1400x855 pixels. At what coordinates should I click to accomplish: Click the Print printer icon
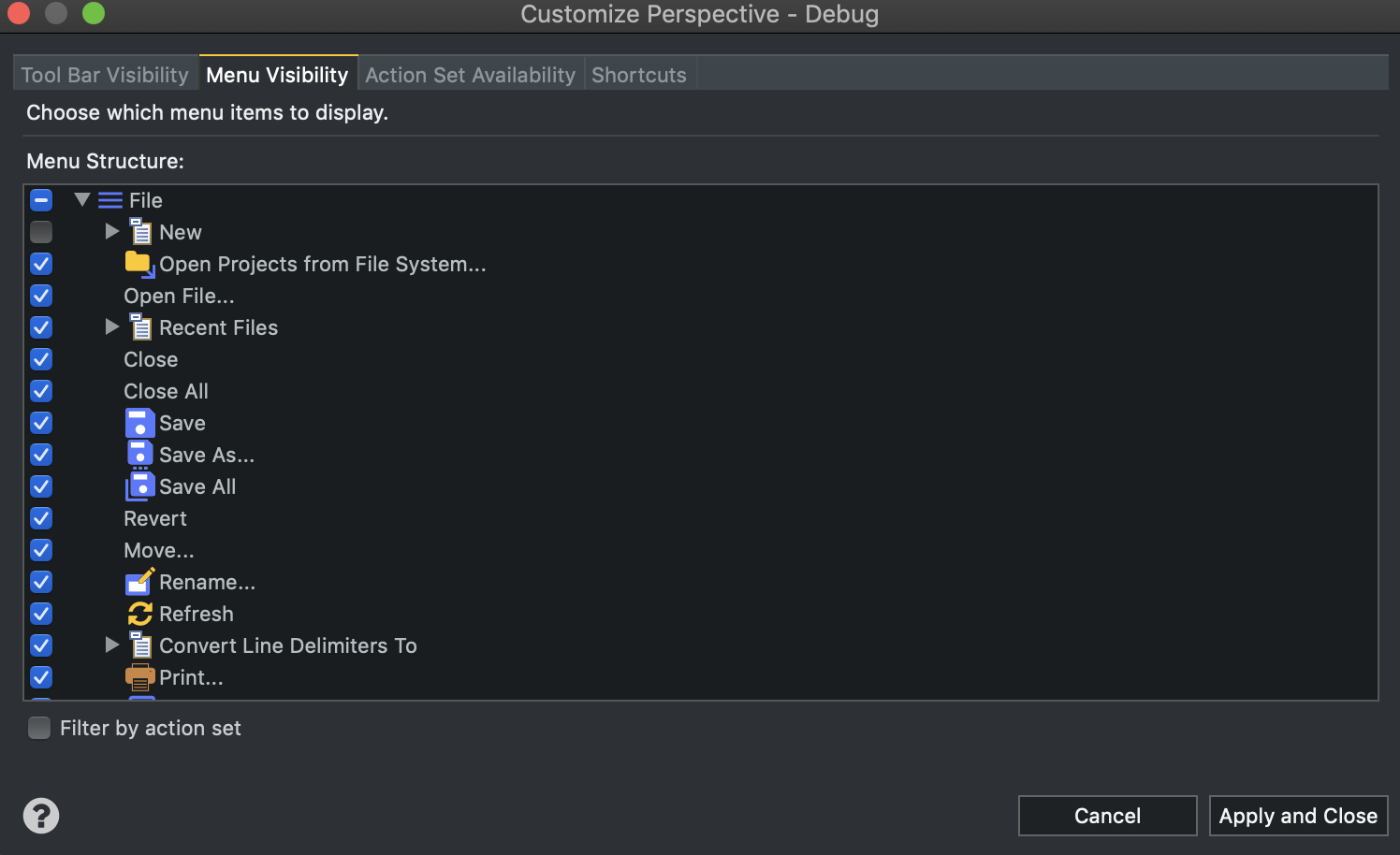click(x=139, y=677)
